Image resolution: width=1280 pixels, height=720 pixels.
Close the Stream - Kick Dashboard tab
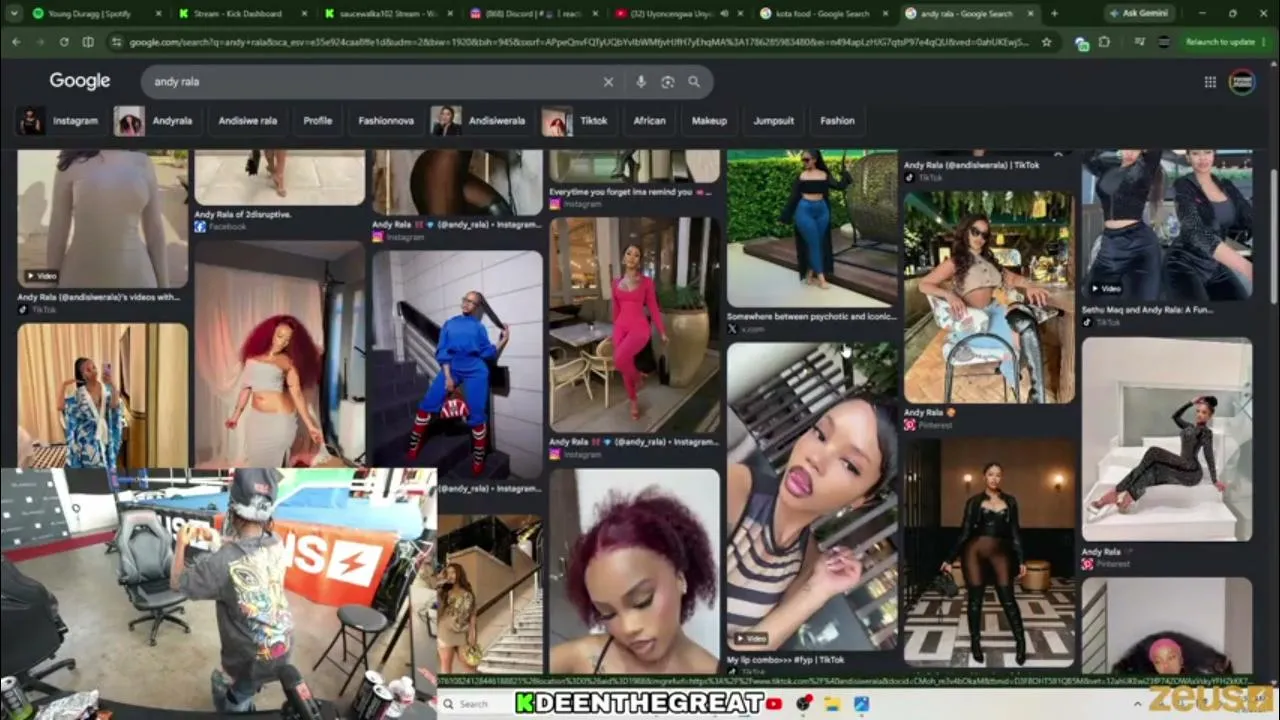coord(304,14)
